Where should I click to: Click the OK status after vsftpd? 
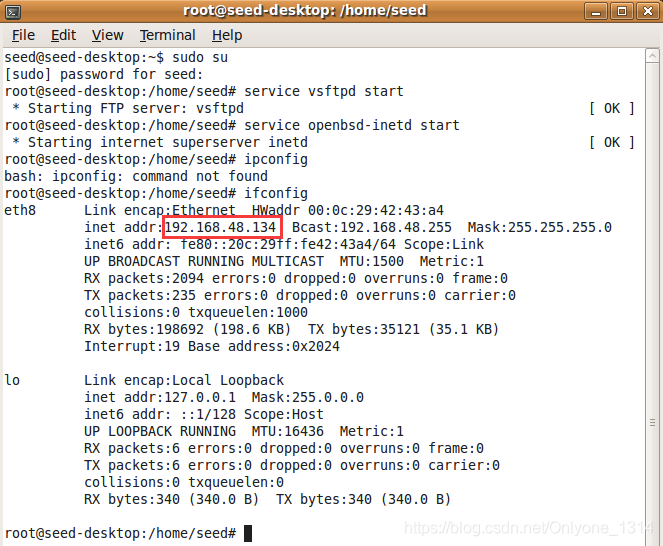612,108
